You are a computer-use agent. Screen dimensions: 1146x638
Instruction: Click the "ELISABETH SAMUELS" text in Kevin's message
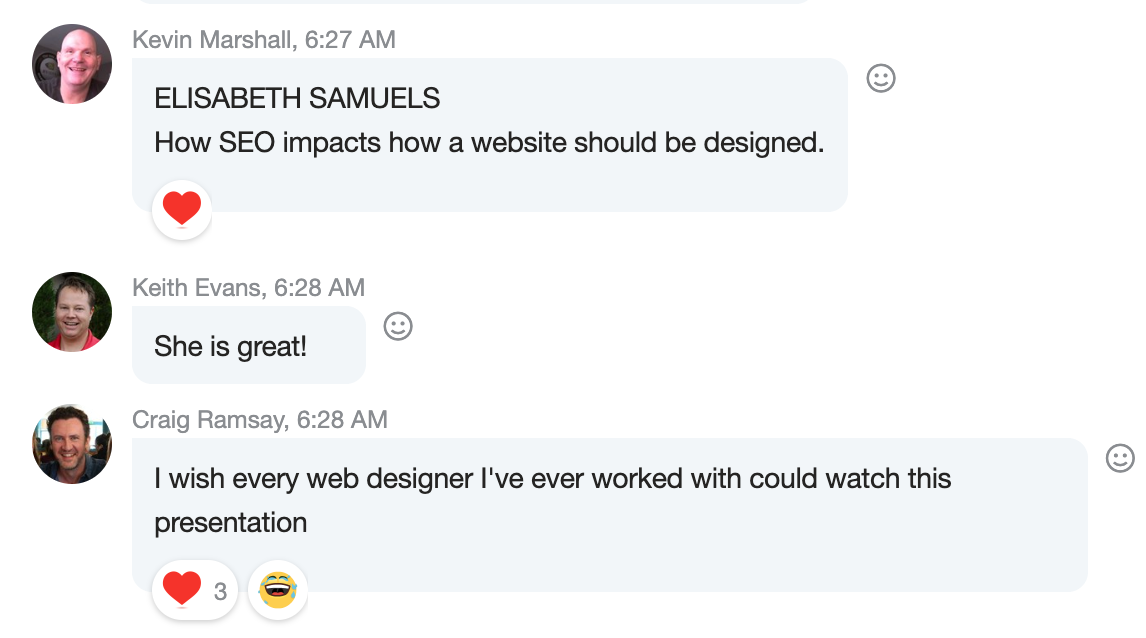point(297,98)
